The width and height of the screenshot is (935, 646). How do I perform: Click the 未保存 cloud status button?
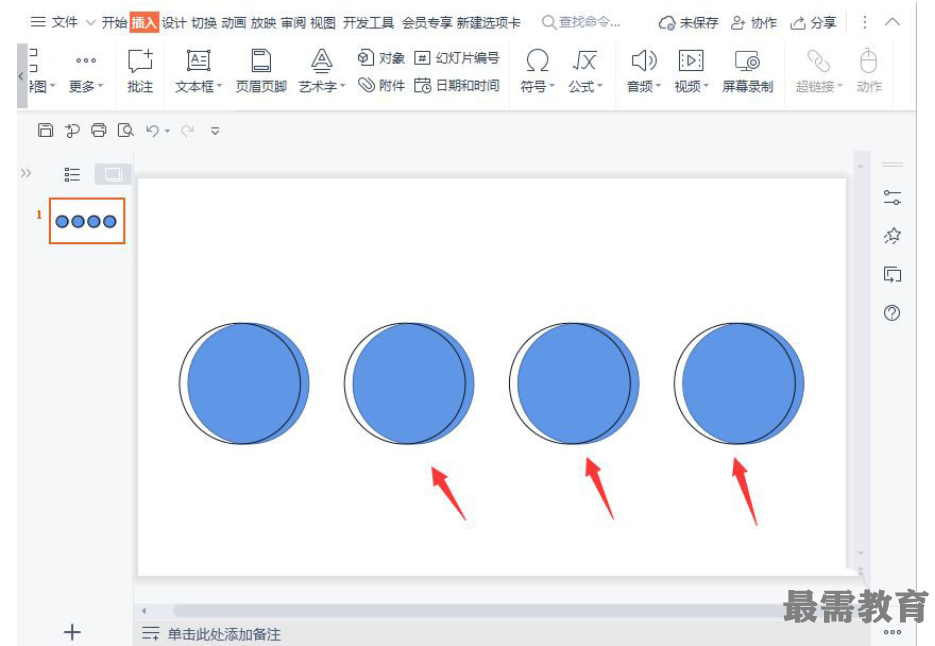click(688, 23)
